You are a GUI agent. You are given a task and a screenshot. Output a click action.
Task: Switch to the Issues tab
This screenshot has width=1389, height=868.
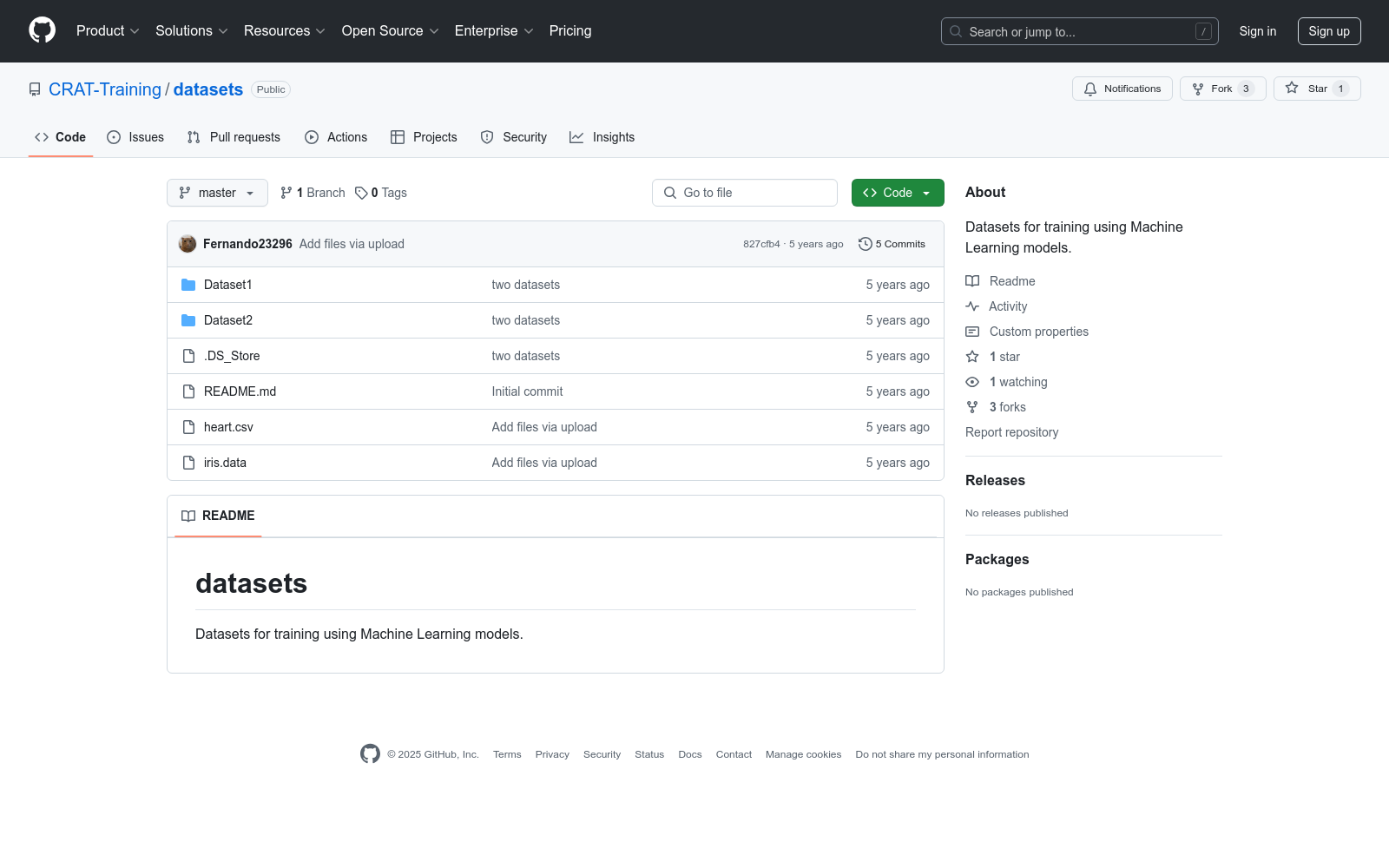[x=135, y=137]
